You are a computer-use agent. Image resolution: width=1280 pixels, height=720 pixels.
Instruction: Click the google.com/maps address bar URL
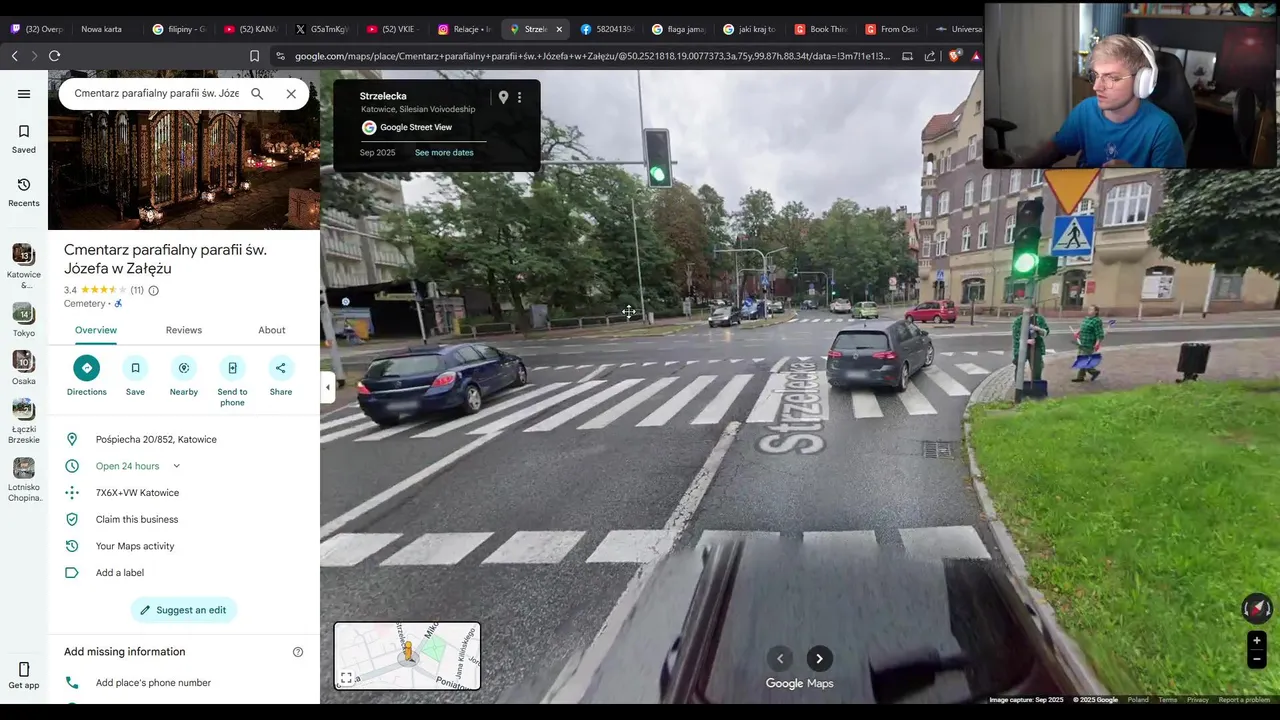click(592, 56)
